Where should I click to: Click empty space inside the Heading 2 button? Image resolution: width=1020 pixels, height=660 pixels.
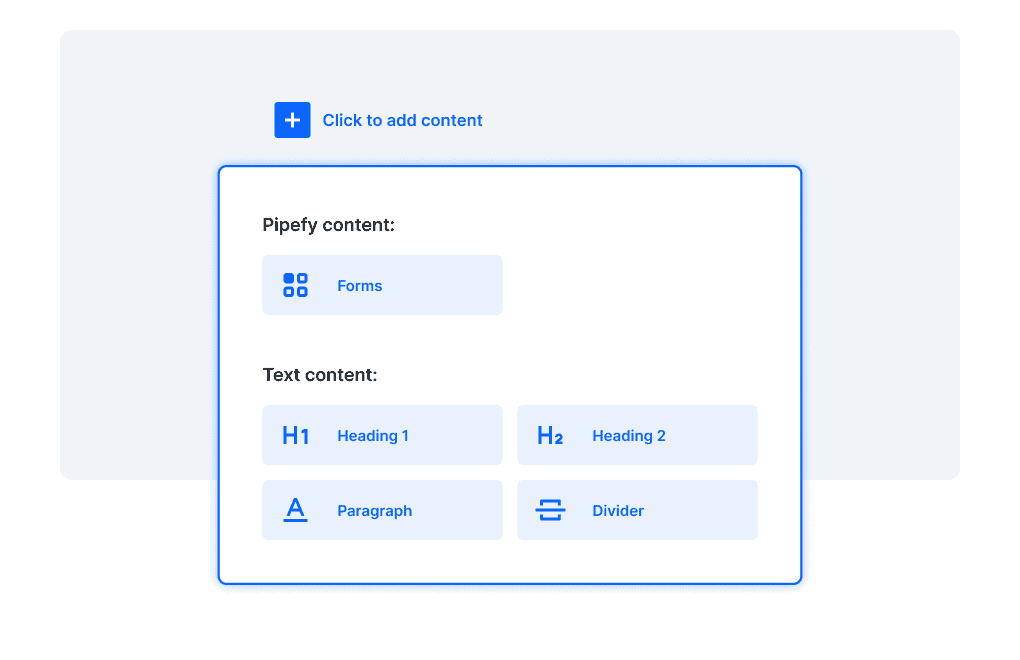point(715,435)
